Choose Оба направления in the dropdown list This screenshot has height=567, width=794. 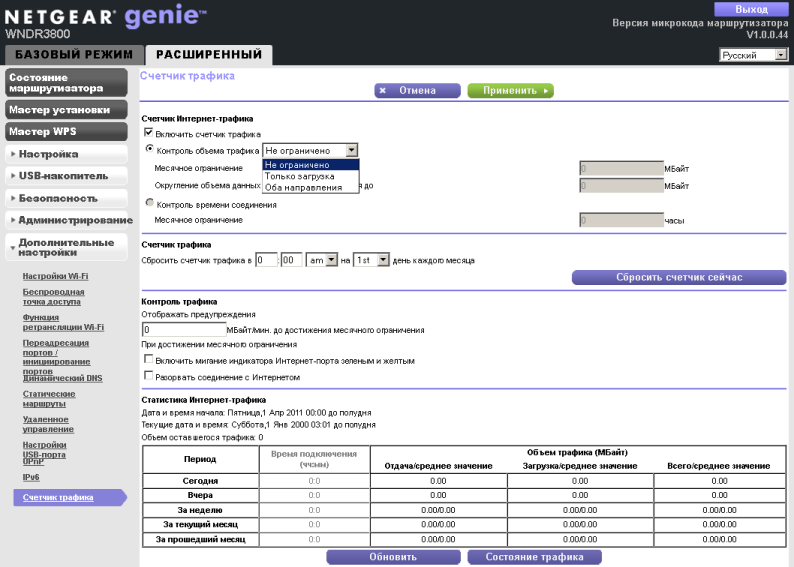(x=310, y=187)
